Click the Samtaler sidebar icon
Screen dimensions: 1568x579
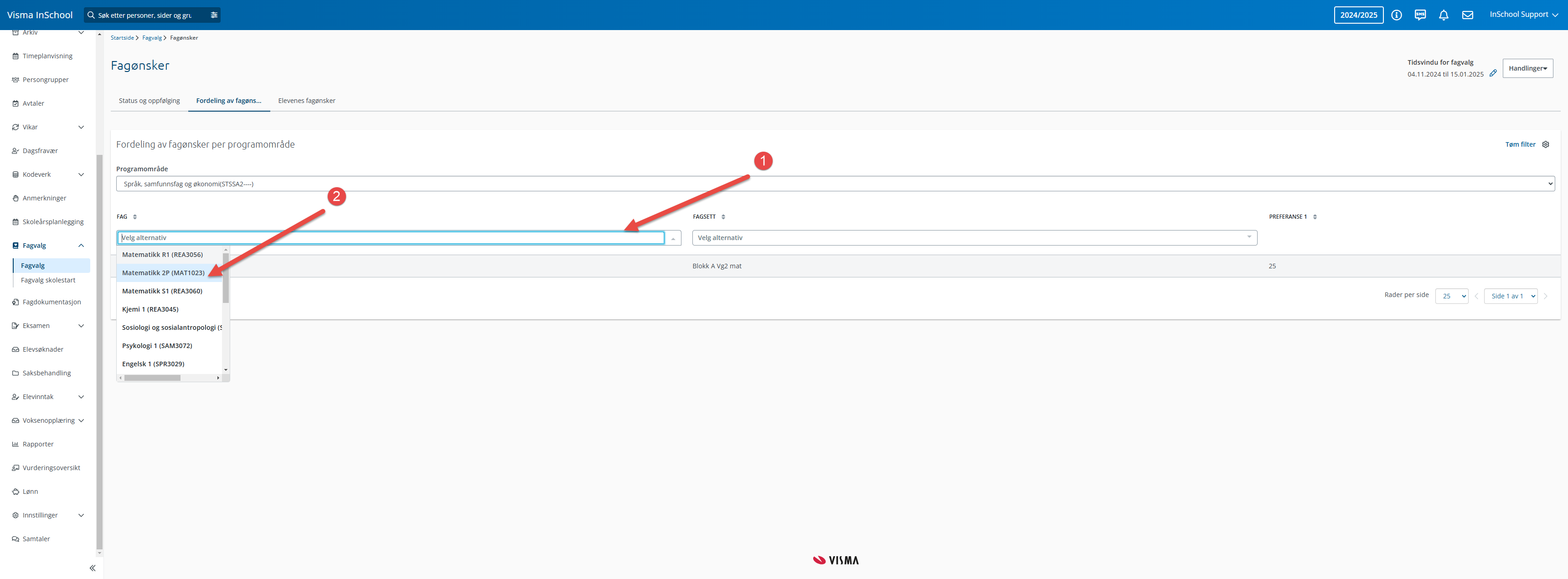[15, 539]
